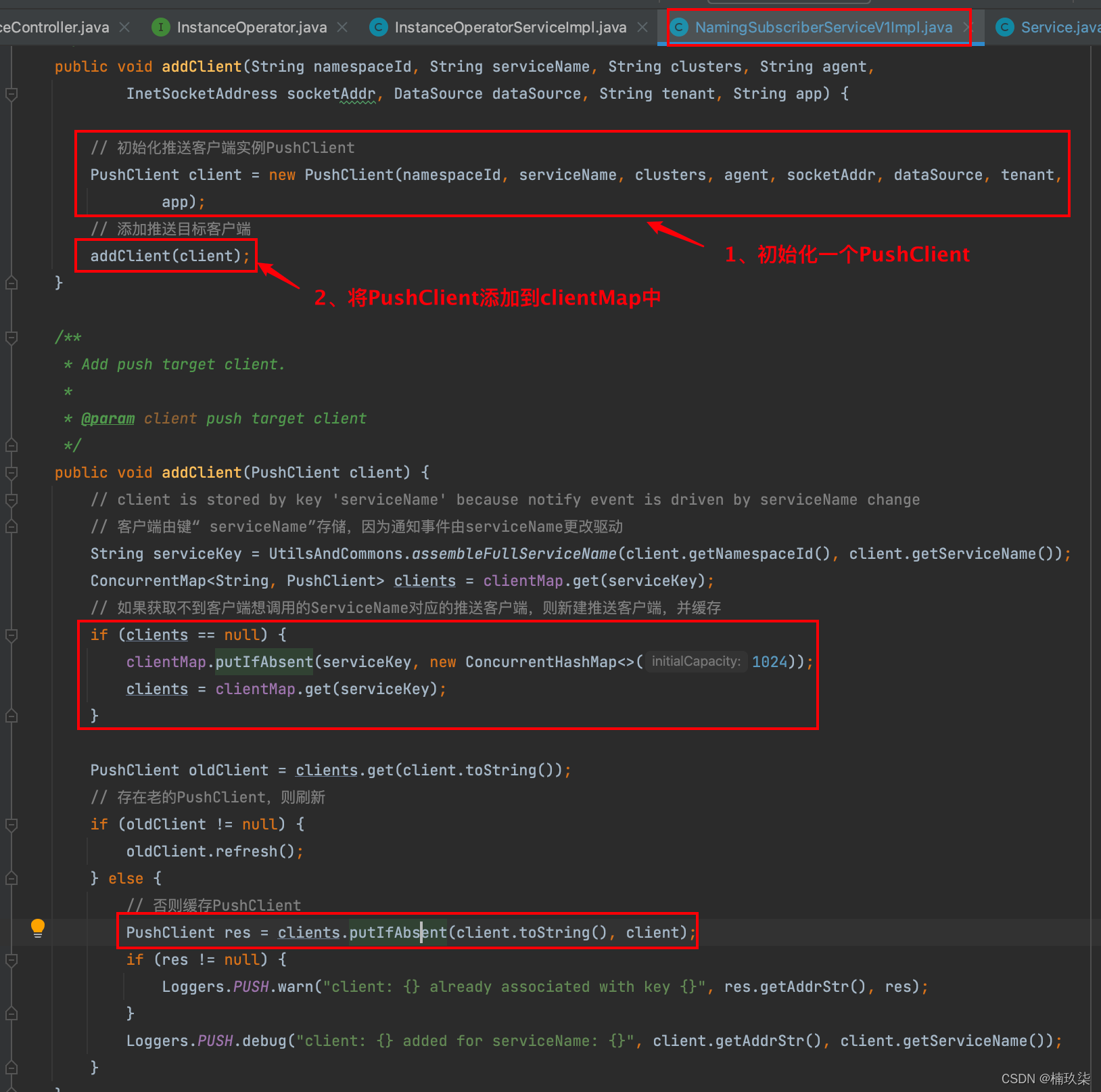
Task: Click the socketAddr parameter with warning underline
Action: point(331,93)
